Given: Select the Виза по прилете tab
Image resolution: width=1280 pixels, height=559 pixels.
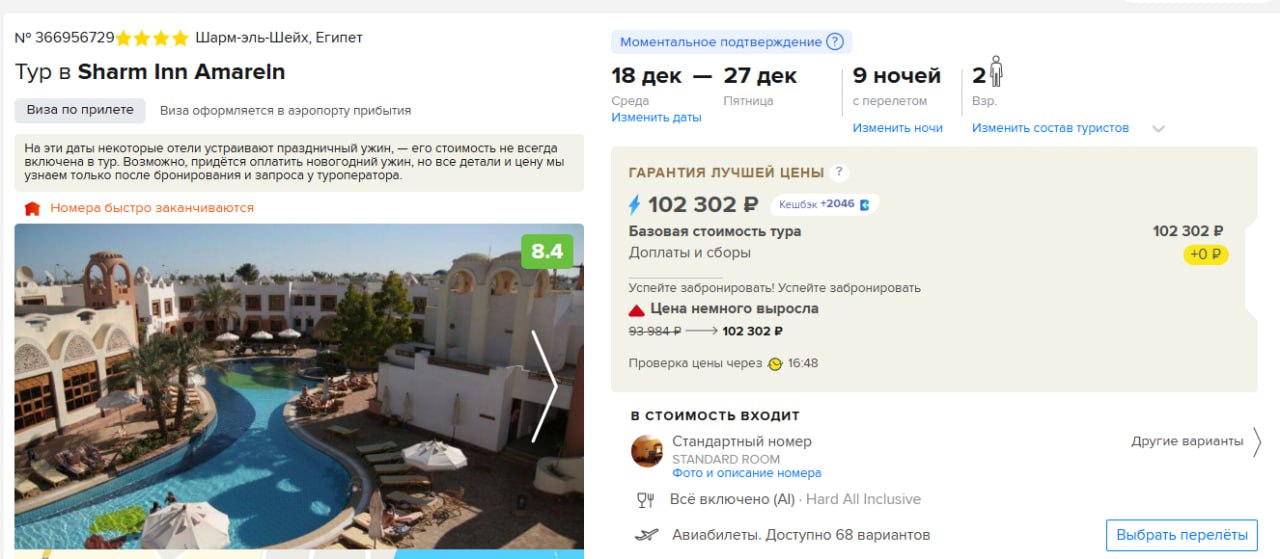Looking at the screenshot, I should click(80, 111).
